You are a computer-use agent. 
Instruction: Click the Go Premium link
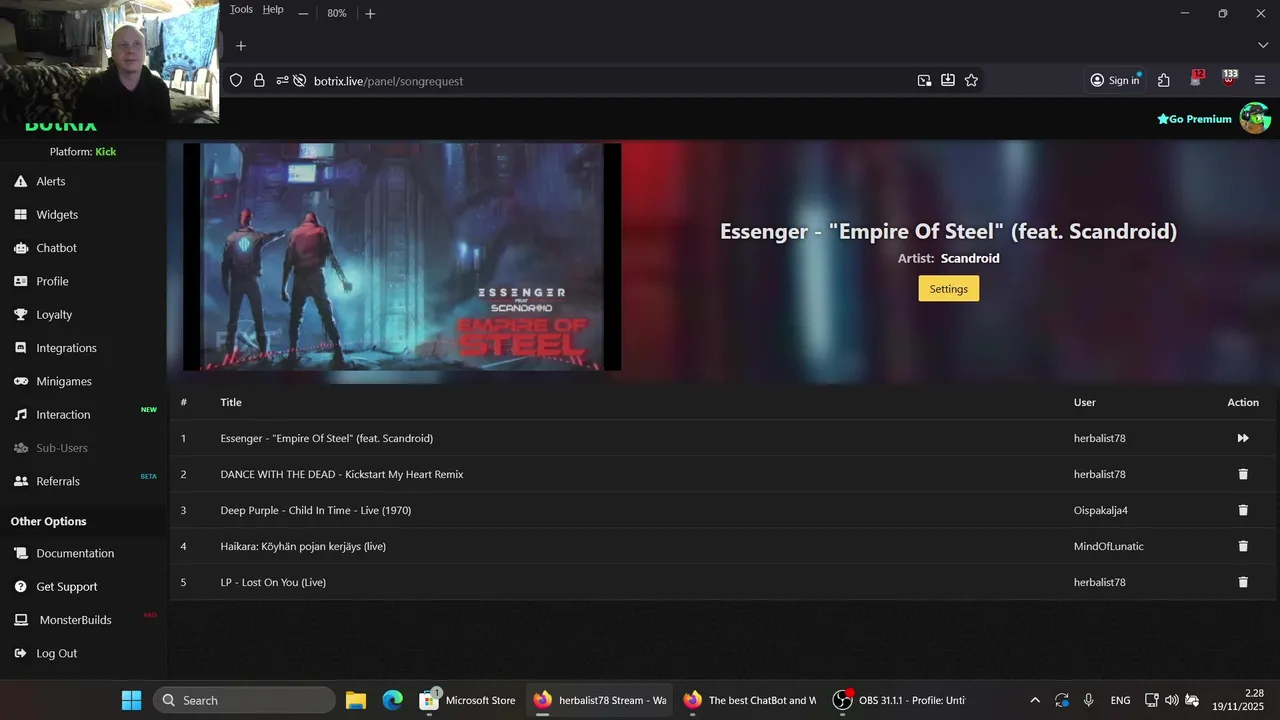tap(1194, 119)
